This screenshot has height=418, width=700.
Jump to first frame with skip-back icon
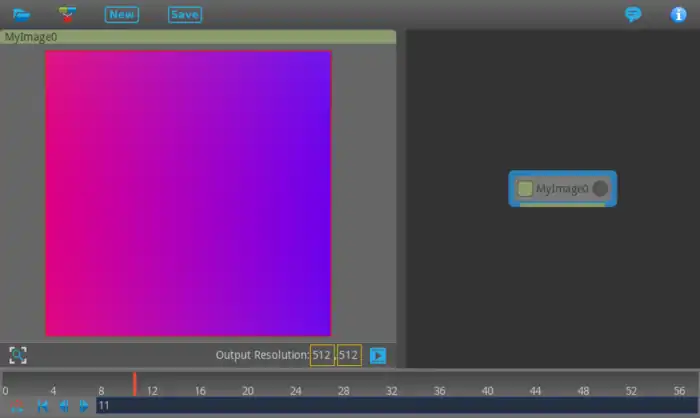coord(42,406)
